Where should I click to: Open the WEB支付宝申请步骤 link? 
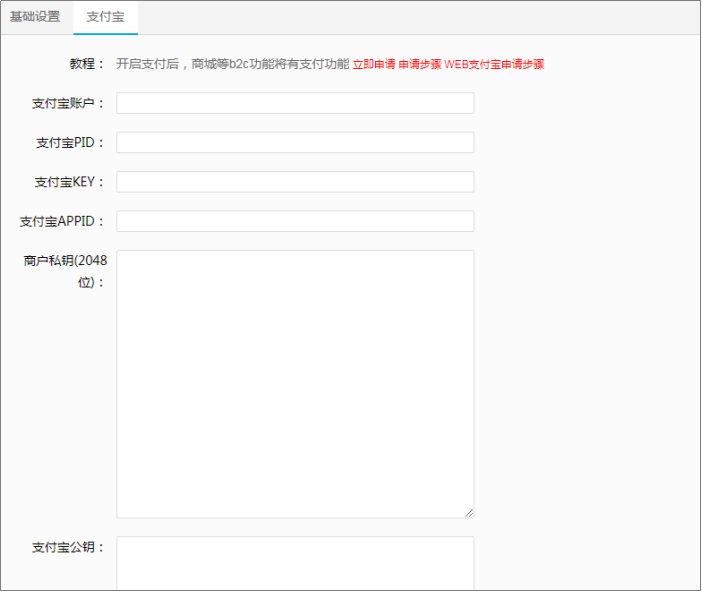495,64
